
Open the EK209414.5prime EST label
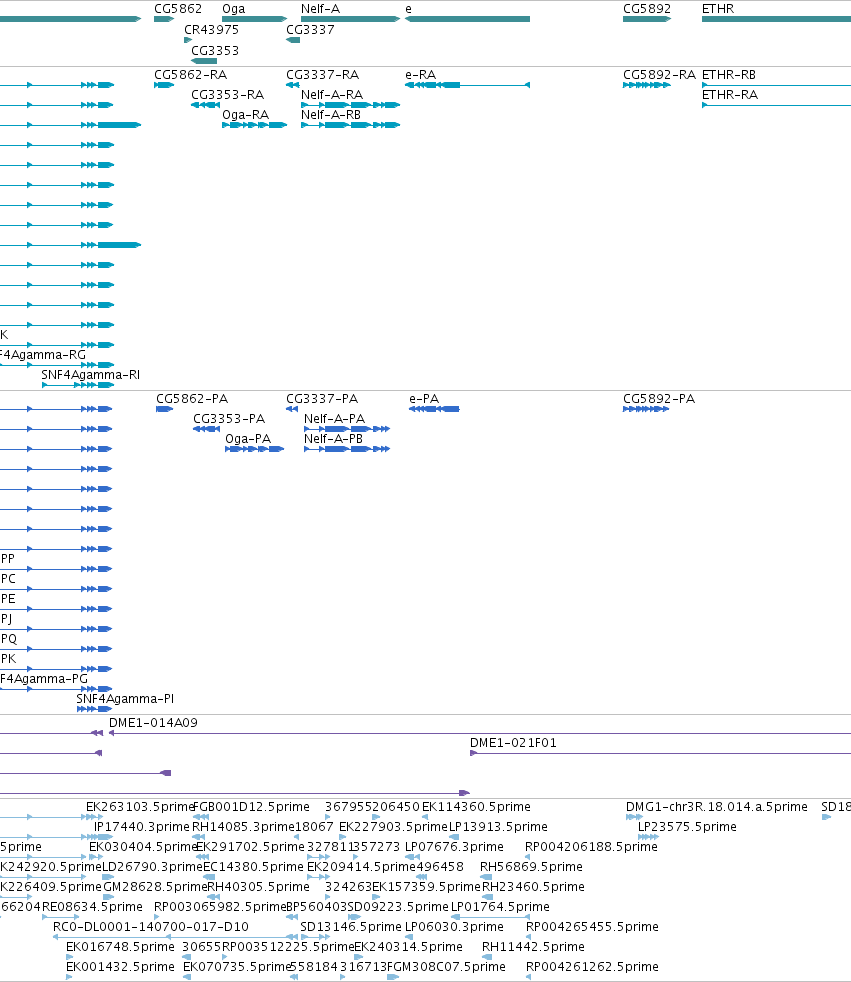pos(361,867)
